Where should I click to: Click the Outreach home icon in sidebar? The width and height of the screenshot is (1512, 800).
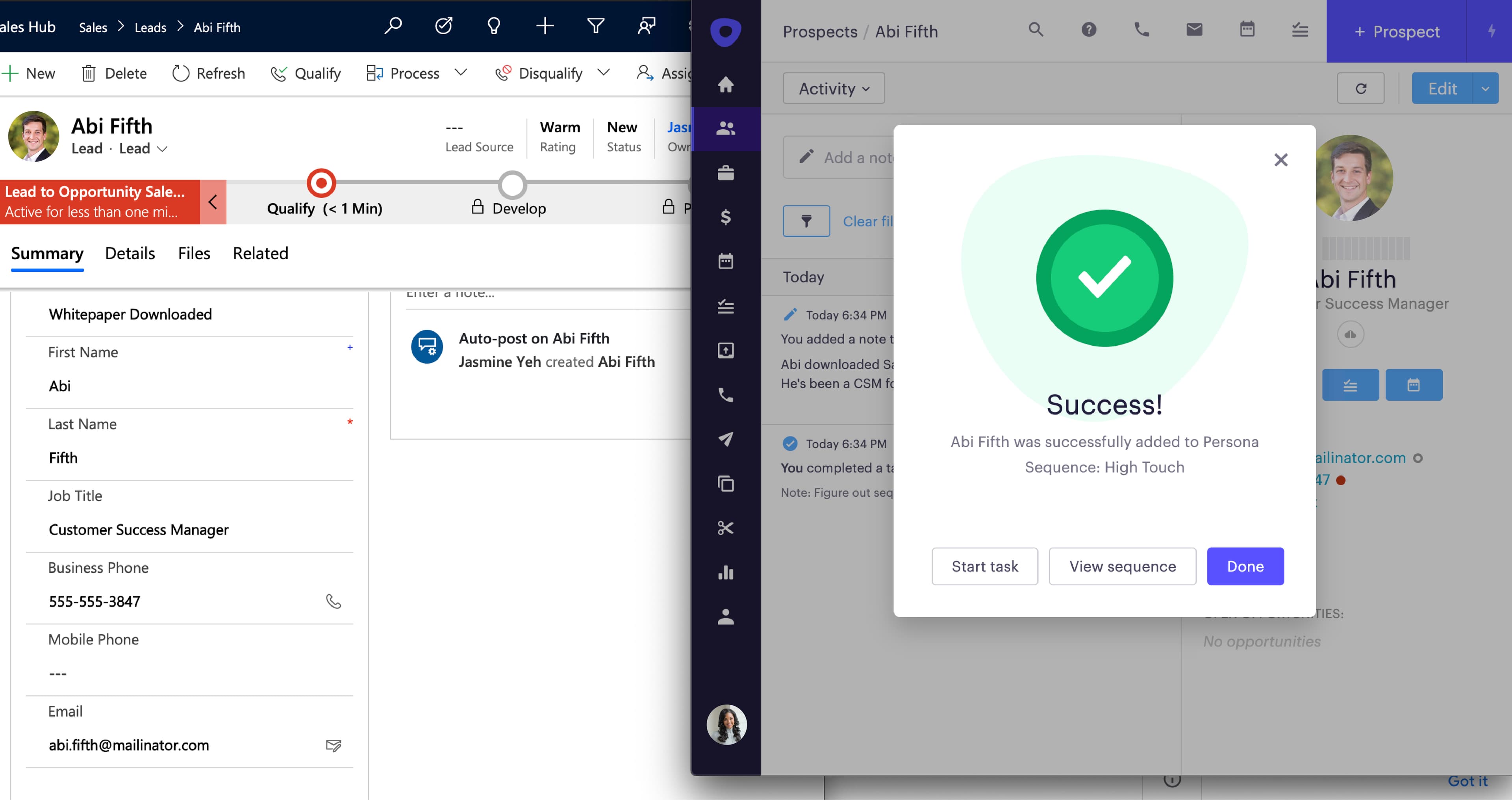[x=725, y=85]
